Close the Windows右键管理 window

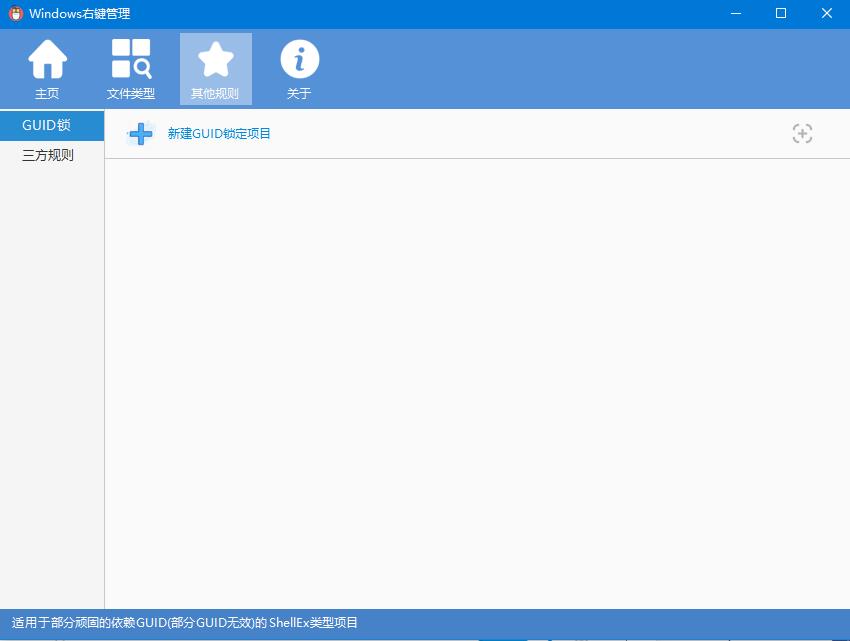[x=827, y=14]
